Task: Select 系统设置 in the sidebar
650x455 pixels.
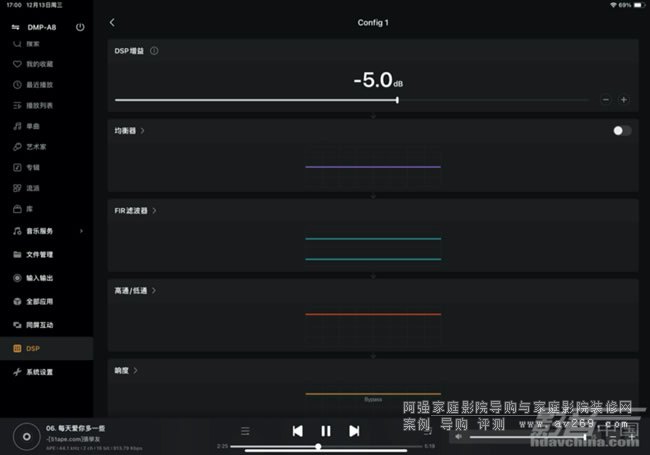Action: [40, 371]
